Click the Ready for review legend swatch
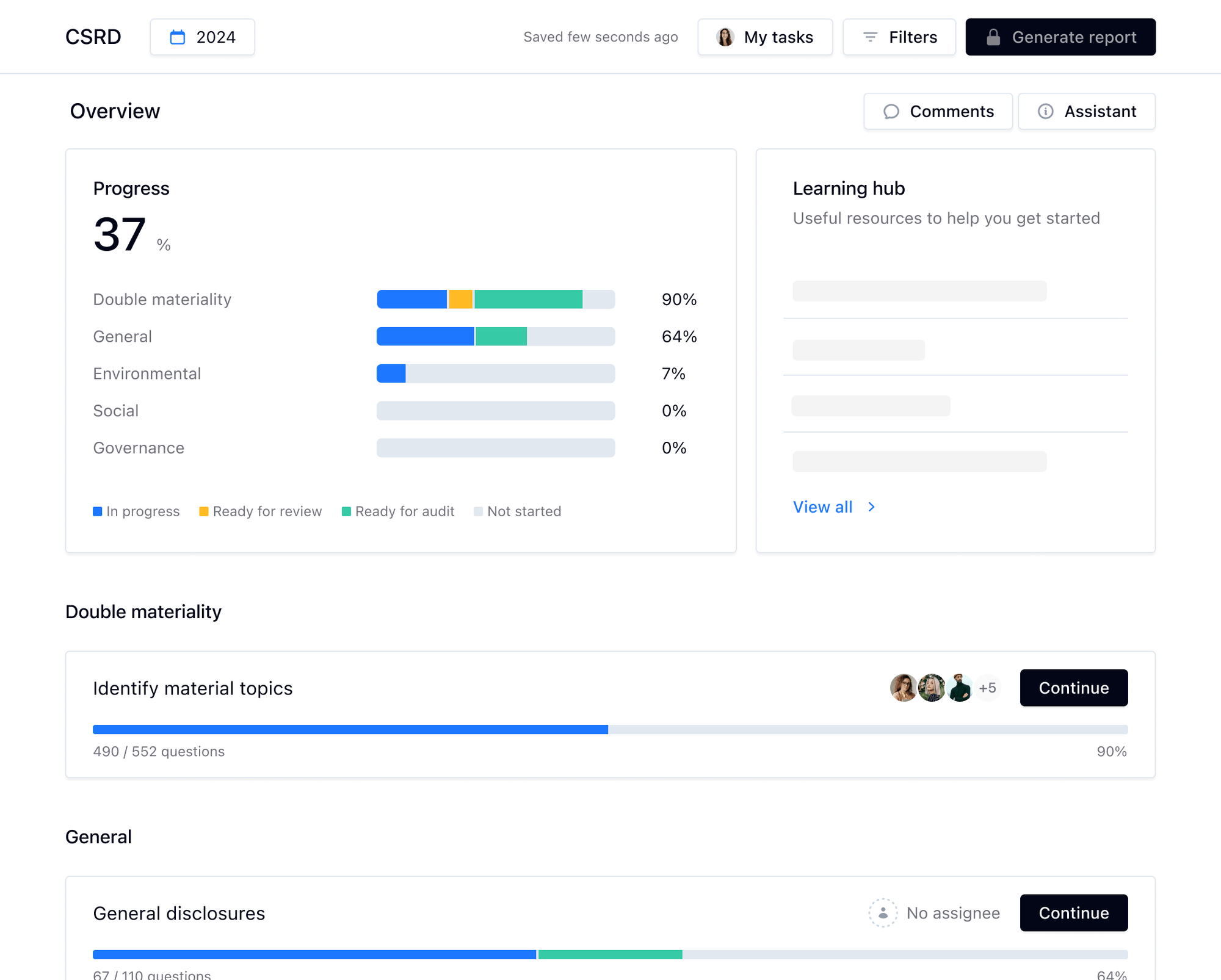 pyautogui.click(x=204, y=511)
